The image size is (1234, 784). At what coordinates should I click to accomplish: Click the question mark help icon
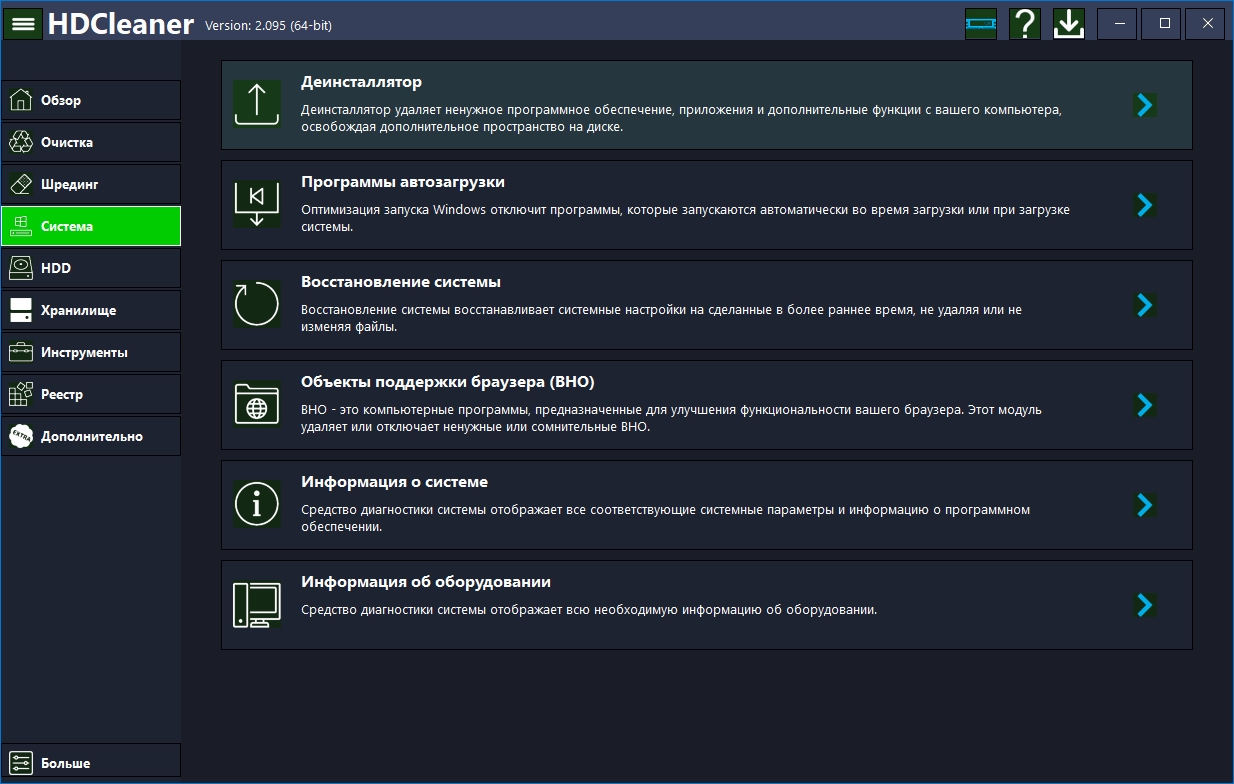coord(1025,24)
